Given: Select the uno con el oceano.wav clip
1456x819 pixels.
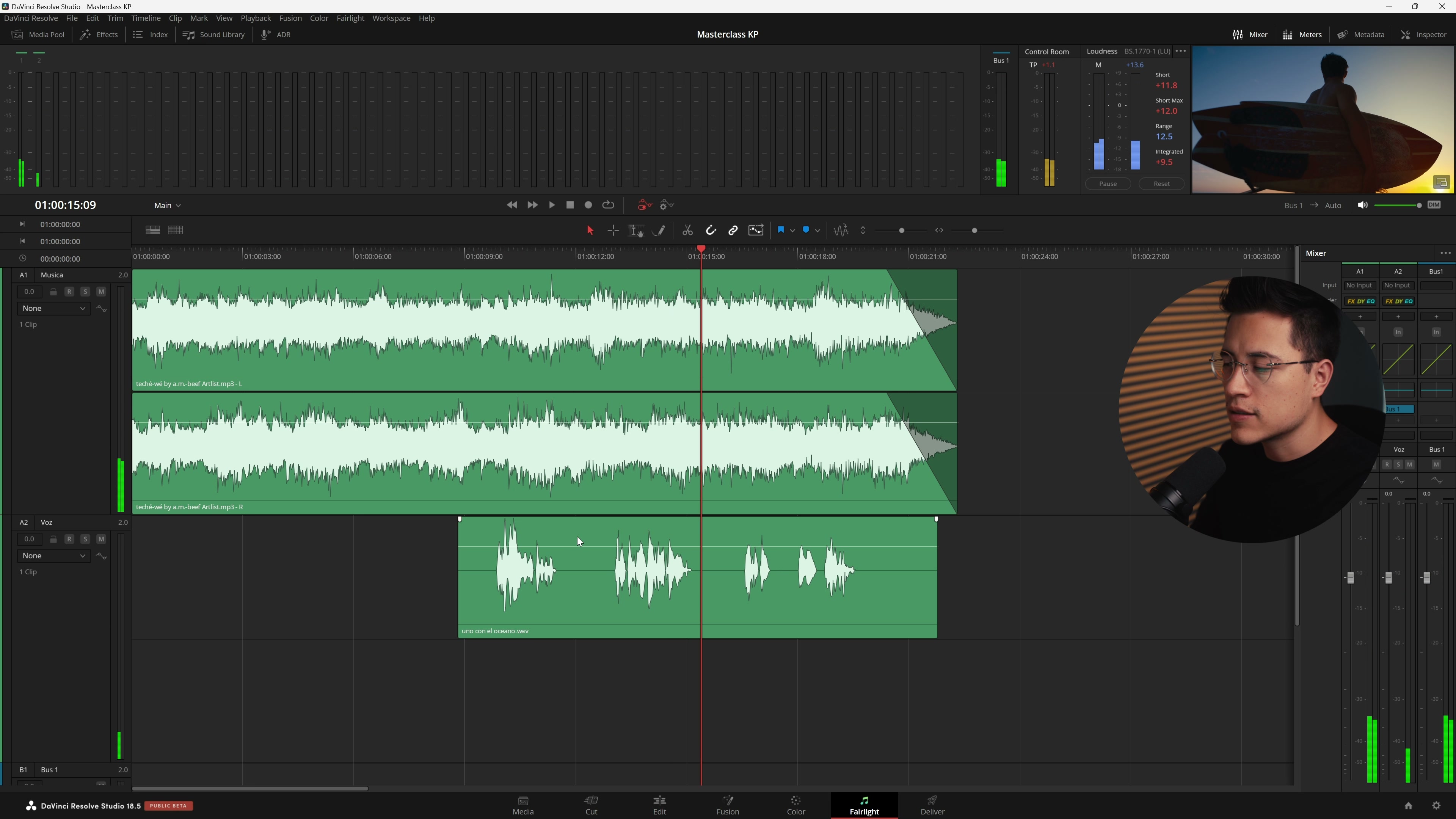Looking at the screenshot, I should pos(698,578).
